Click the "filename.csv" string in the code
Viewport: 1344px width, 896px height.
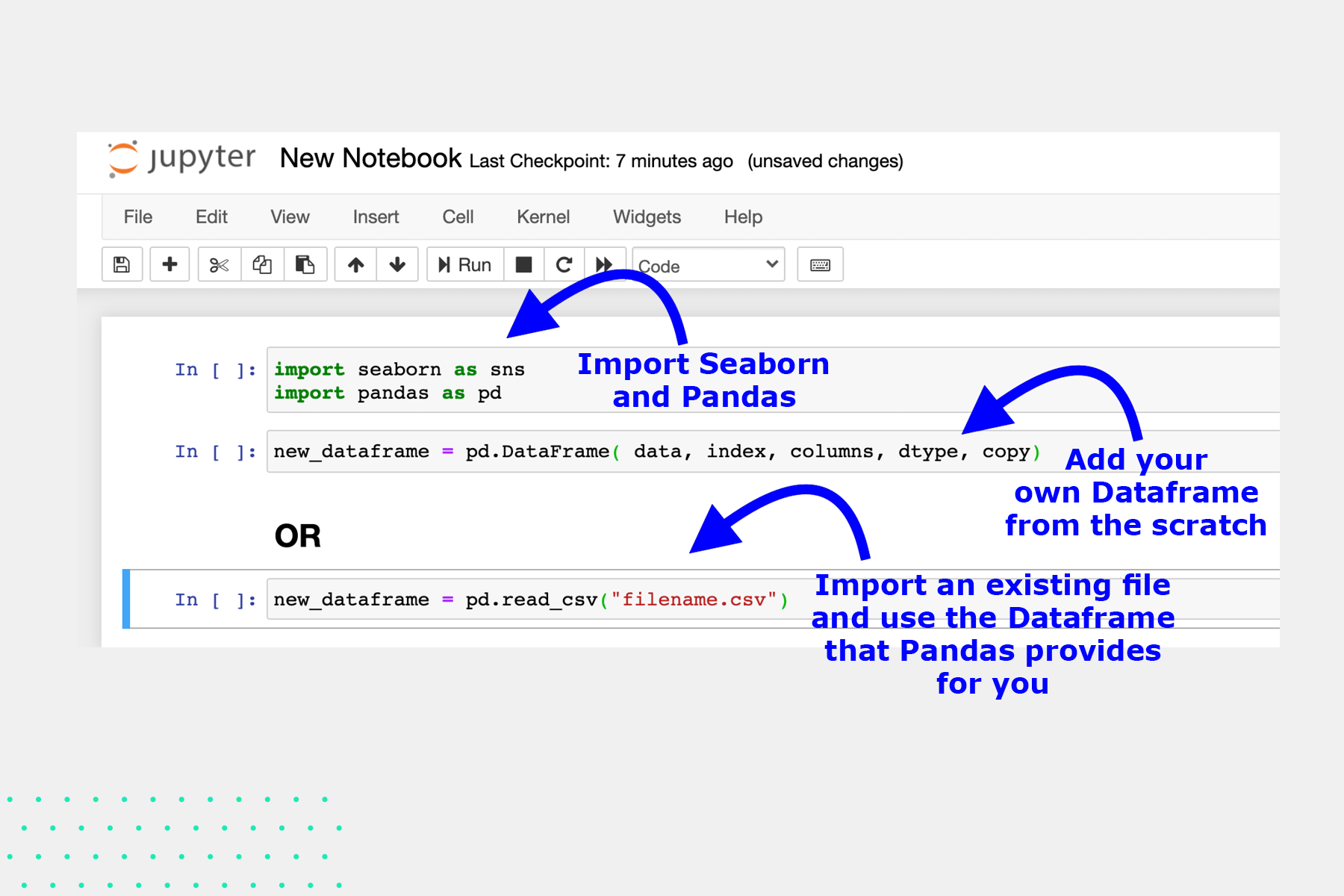pos(694,600)
